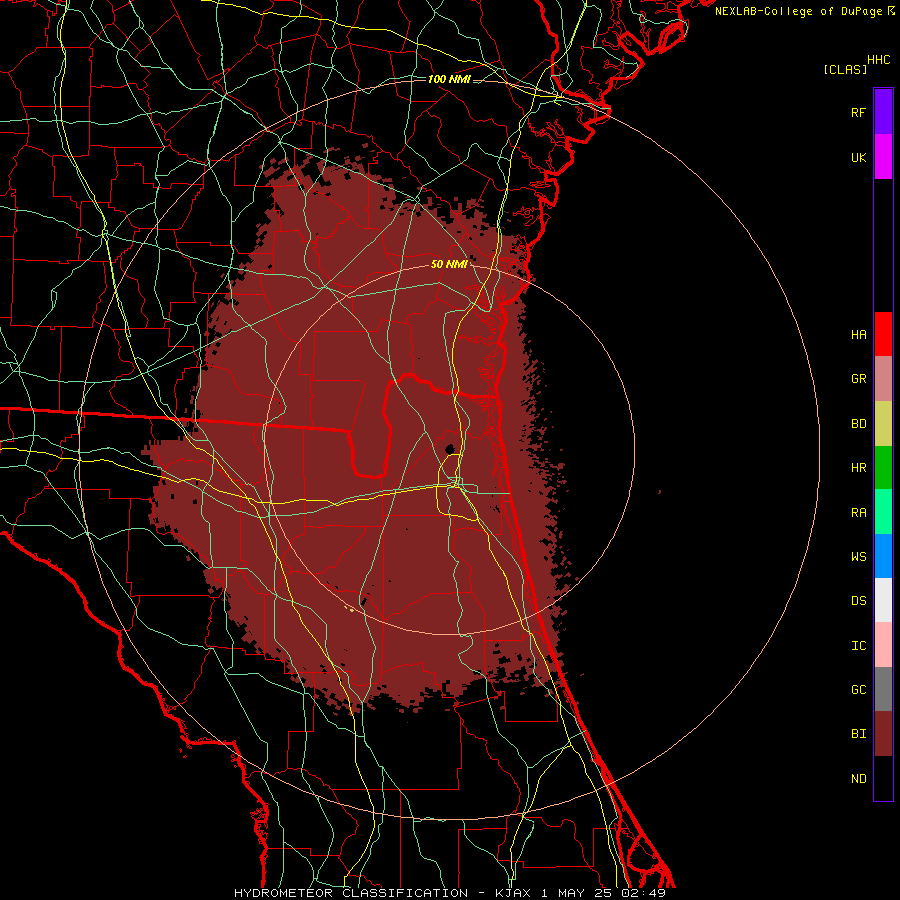Image resolution: width=900 pixels, height=900 pixels.
Task: Click the RF purple legend swatch
Action: (x=883, y=112)
